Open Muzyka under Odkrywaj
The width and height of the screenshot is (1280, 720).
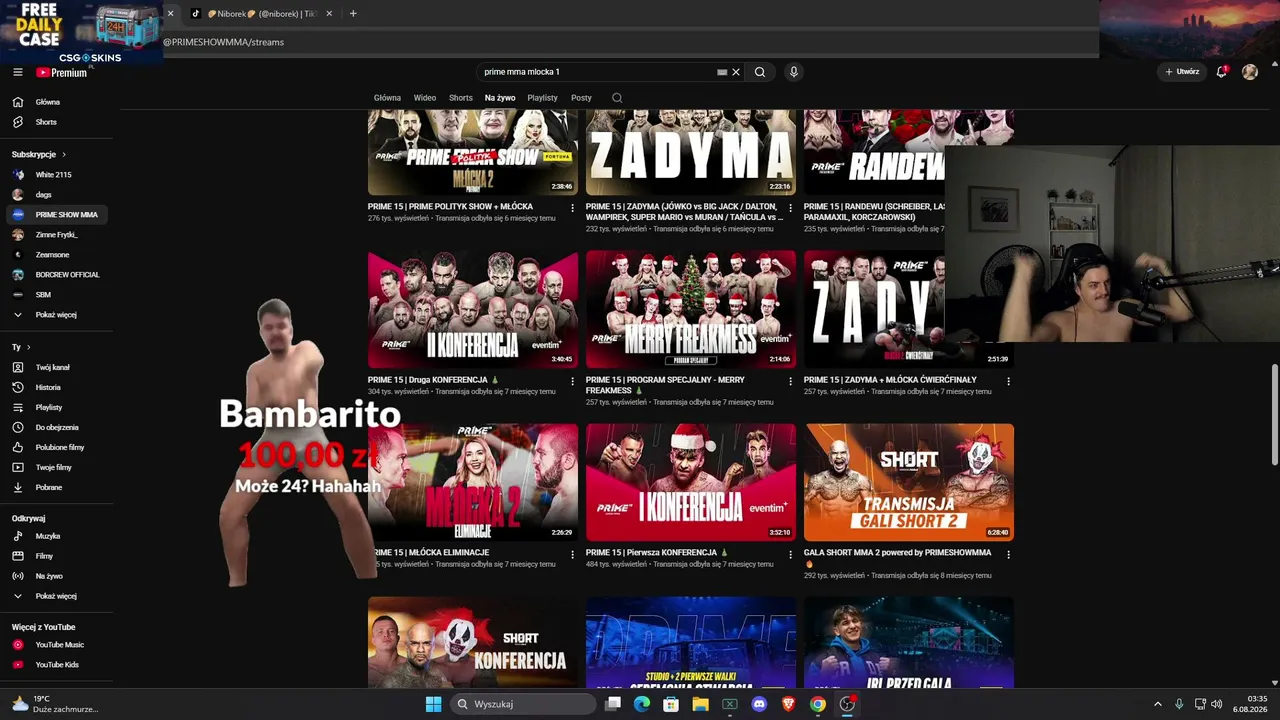point(47,536)
